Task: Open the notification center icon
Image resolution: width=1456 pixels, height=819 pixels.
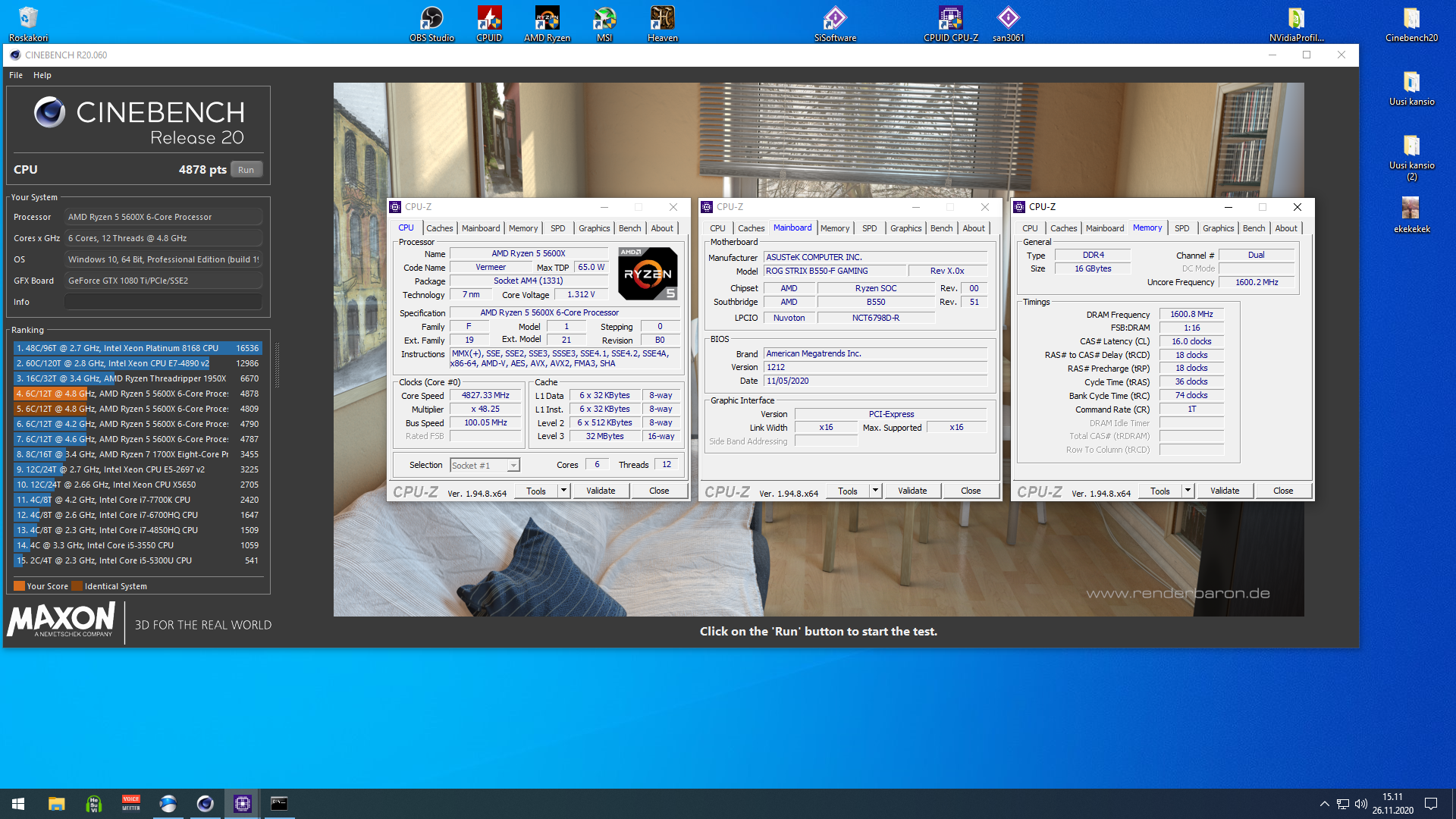Action: tap(1431, 804)
